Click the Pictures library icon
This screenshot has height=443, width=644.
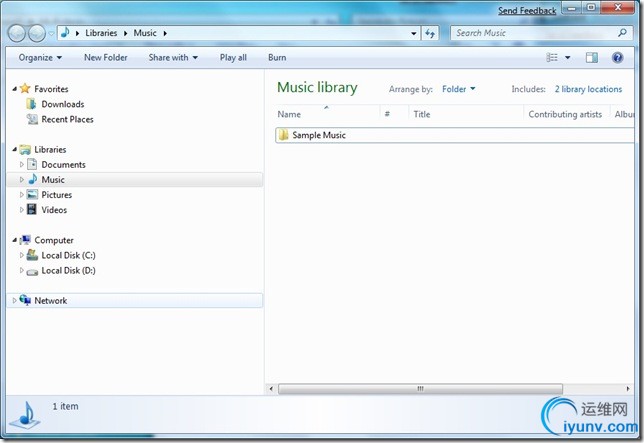(32, 195)
